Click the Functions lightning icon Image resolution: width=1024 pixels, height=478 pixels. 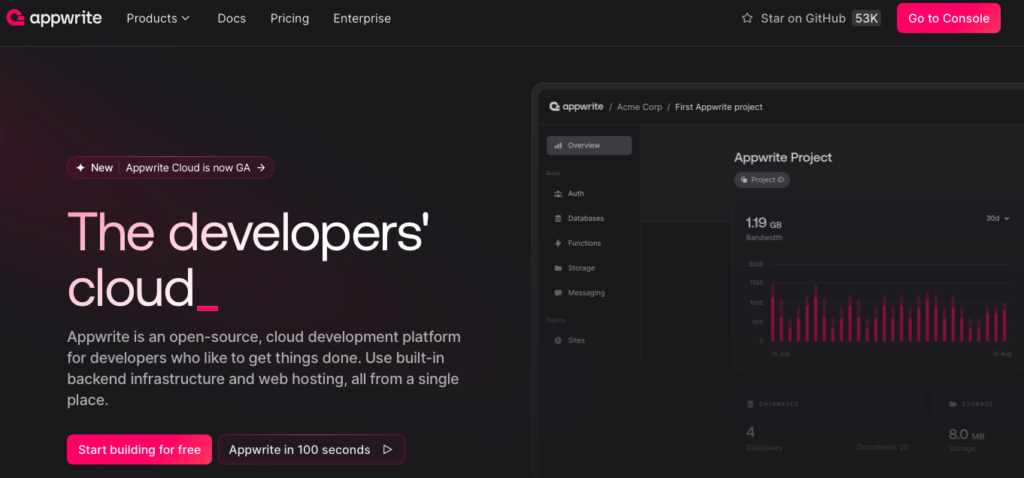[x=558, y=243]
